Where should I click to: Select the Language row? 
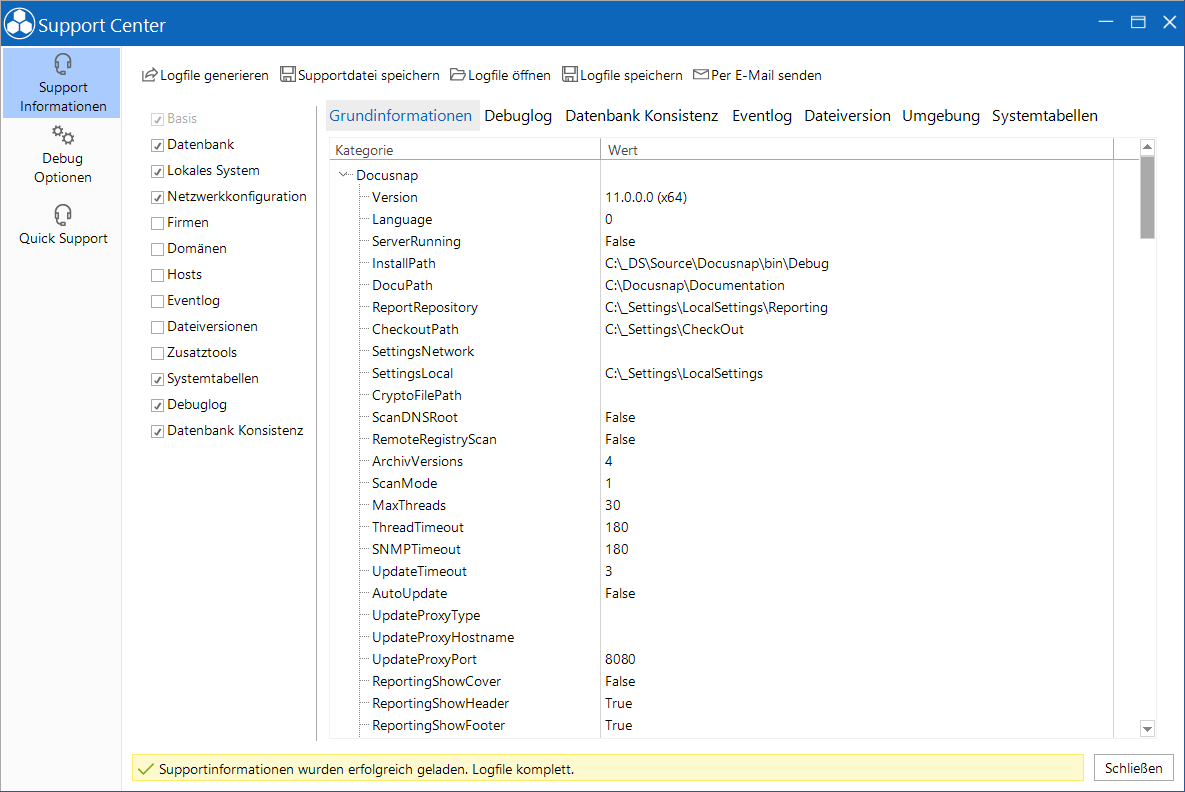722,219
